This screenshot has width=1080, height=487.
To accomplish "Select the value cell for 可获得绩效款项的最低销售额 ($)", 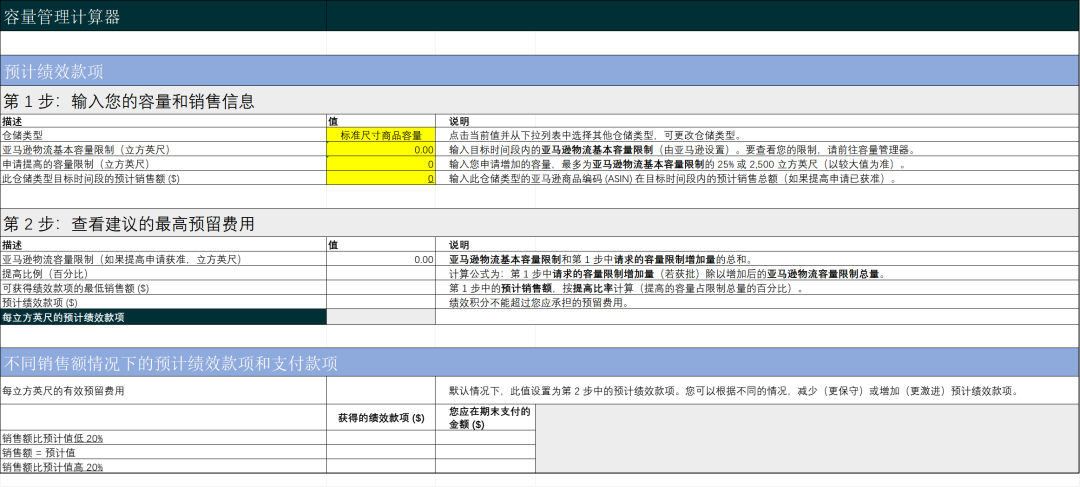I will pos(381,288).
